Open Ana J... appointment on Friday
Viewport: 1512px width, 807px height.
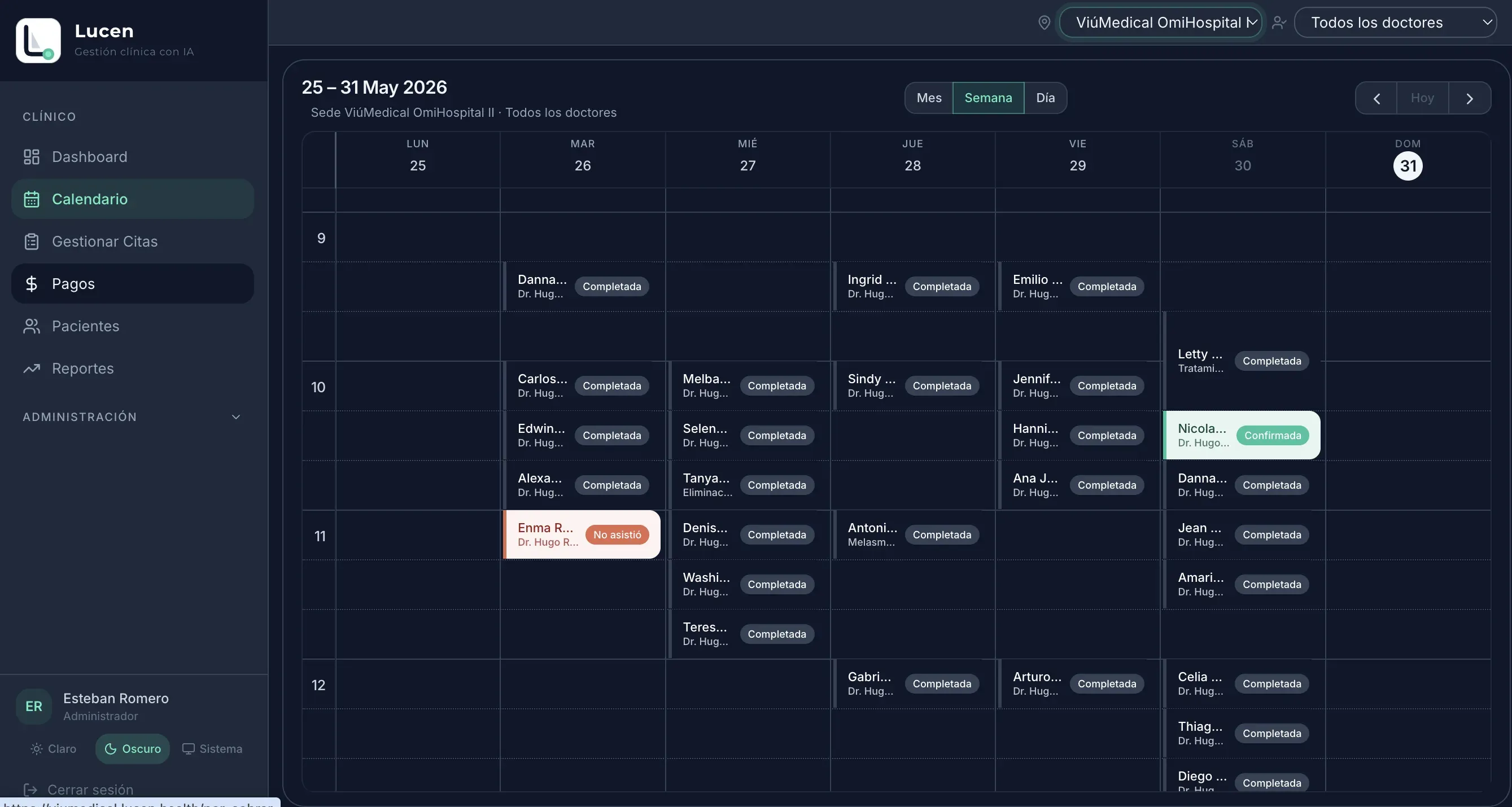click(x=1077, y=484)
